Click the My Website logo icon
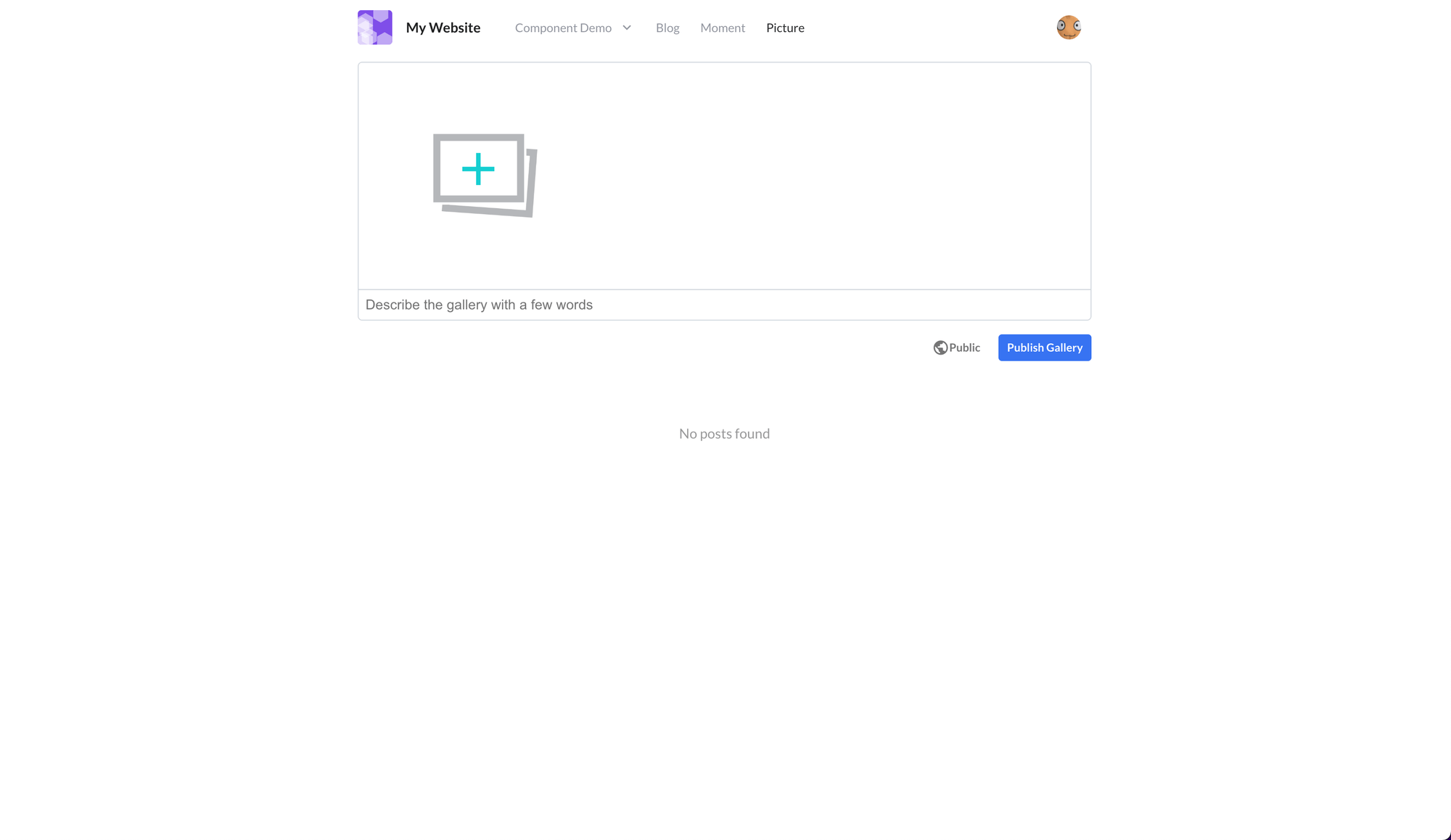 (x=374, y=27)
